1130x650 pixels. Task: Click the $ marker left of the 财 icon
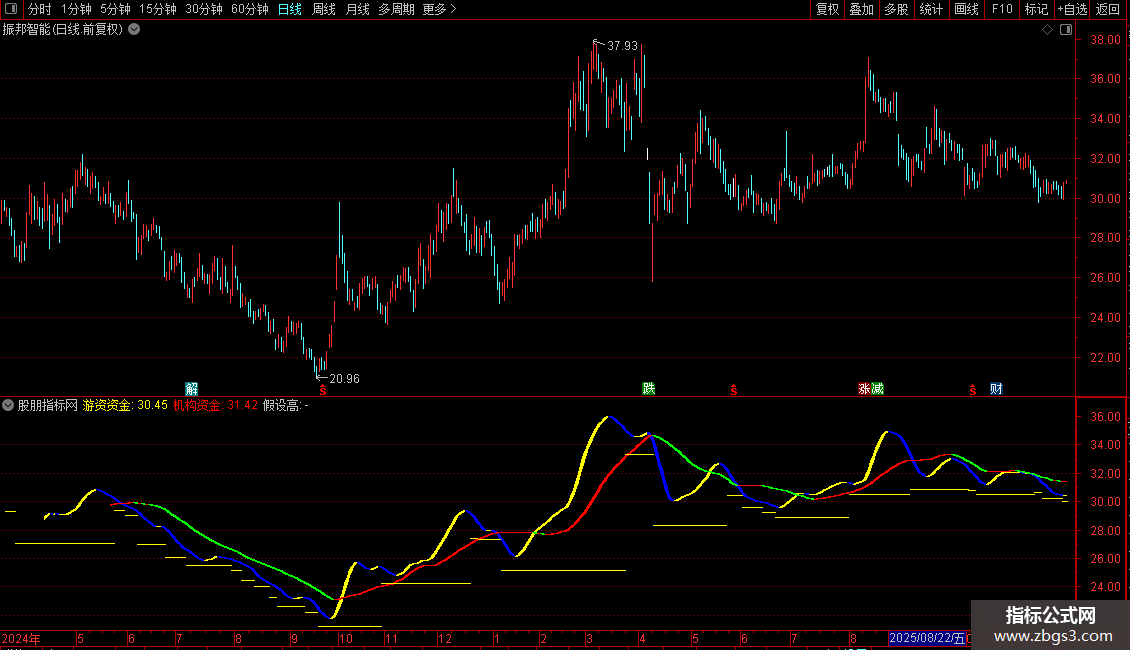pyautogui.click(x=972, y=390)
